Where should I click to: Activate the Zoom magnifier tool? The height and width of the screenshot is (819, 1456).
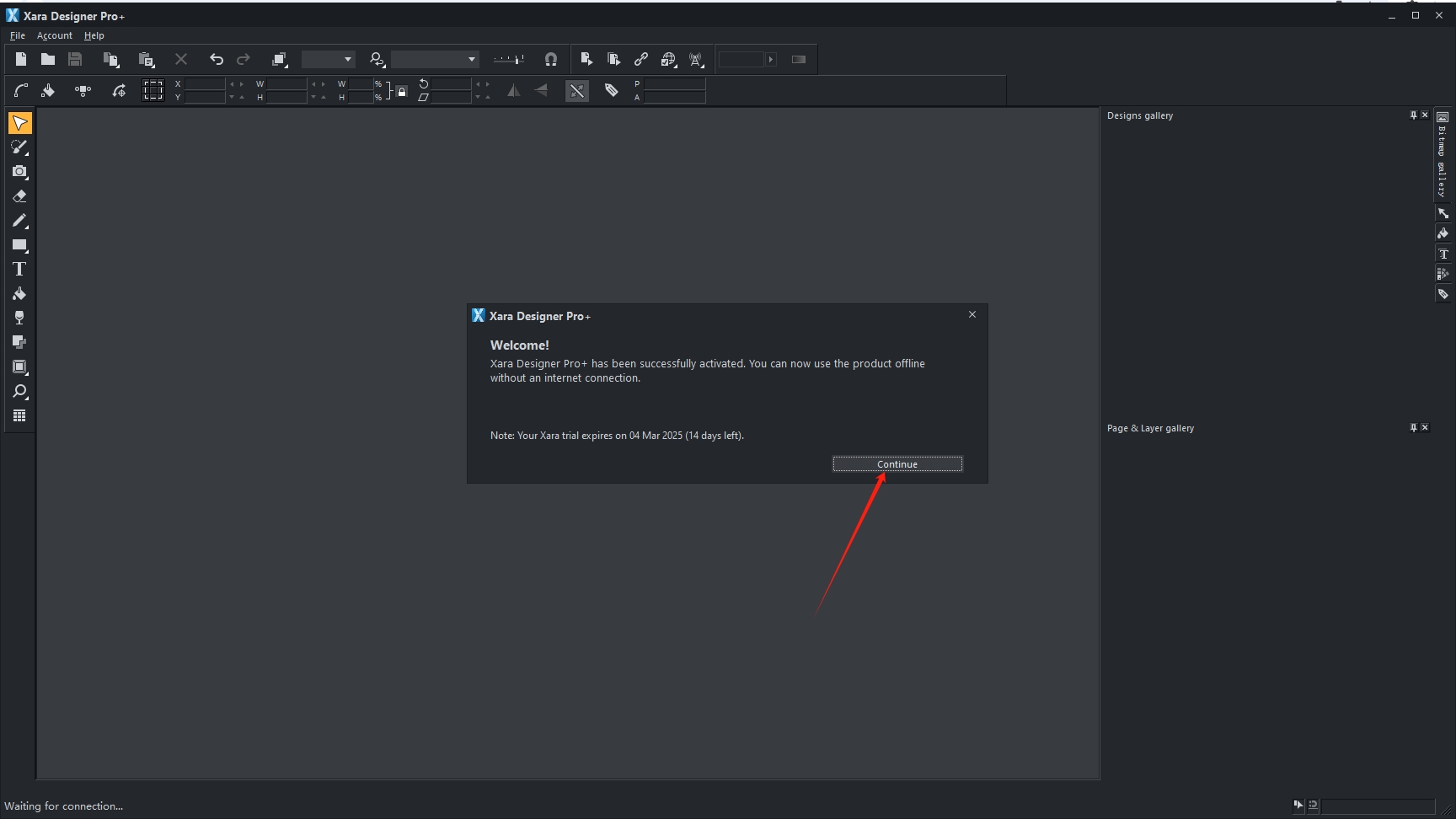click(19, 392)
